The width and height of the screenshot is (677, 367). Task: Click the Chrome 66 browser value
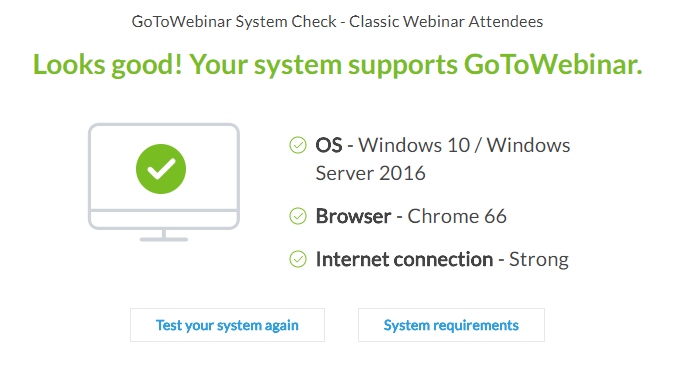(457, 216)
